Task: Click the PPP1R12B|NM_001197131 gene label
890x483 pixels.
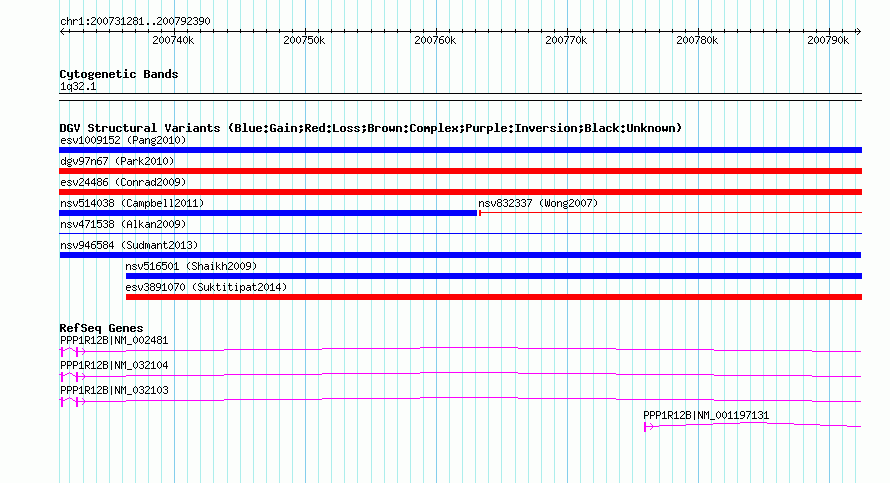Action: pos(706,415)
